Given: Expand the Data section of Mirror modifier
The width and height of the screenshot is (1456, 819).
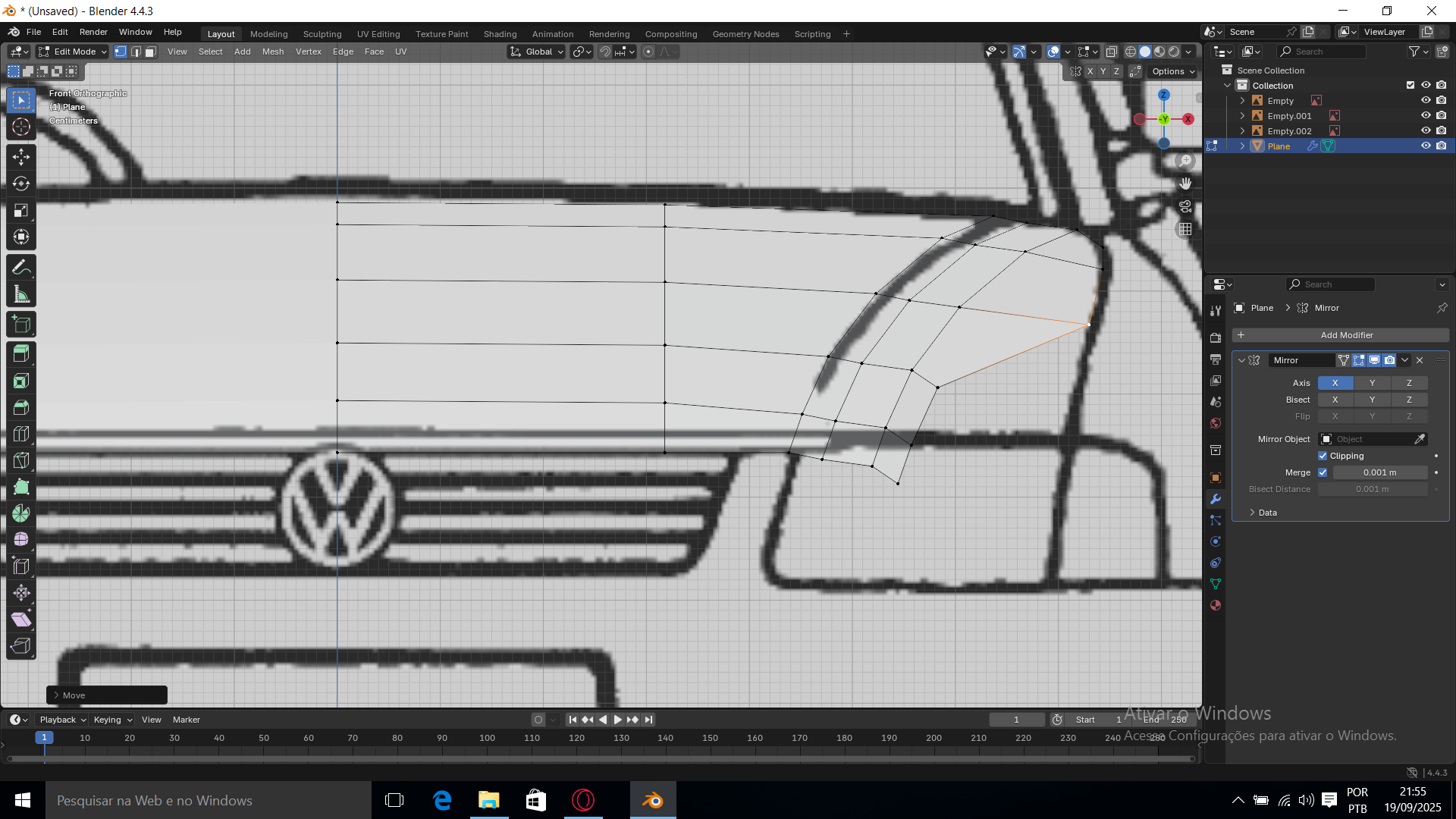Looking at the screenshot, I should tap(1266, 513).
